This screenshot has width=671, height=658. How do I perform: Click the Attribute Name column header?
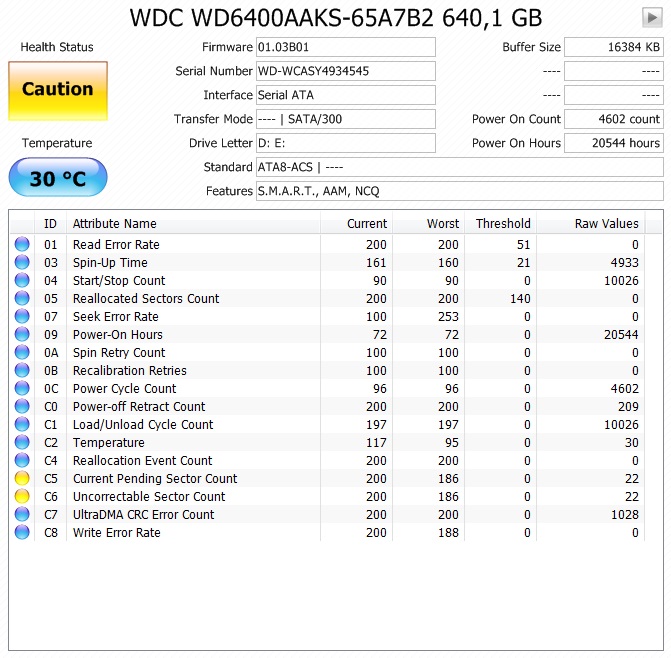tap(193, 223)
